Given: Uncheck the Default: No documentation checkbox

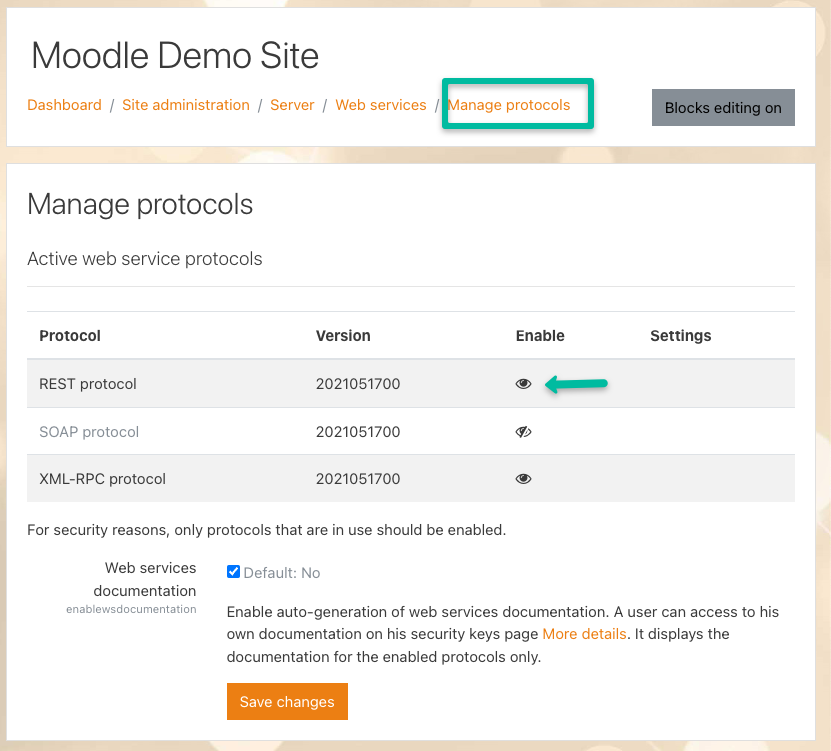Looking at the screenshot, I should (233, 572).
